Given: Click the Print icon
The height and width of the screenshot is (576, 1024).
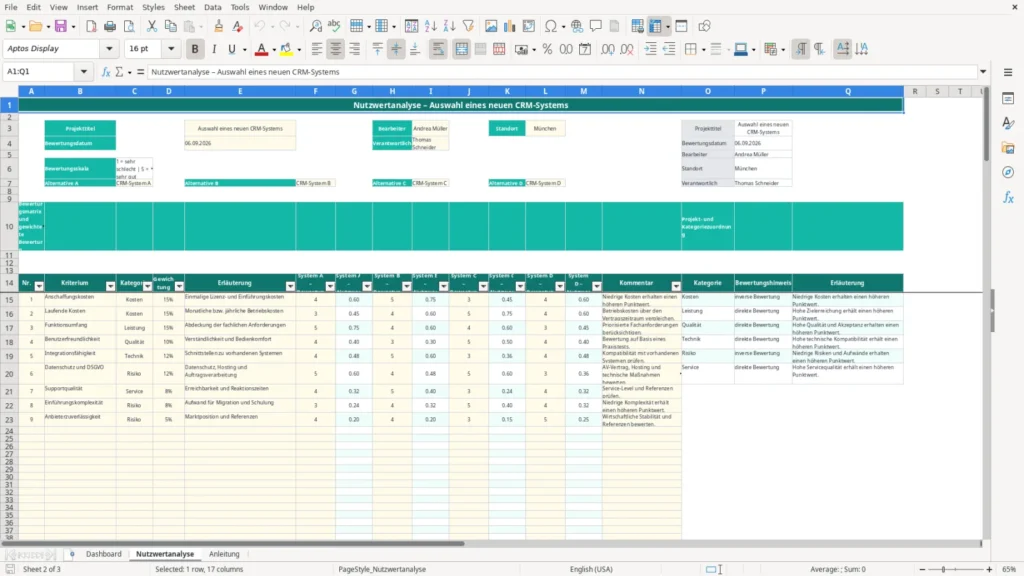Looking at the screenshot, I should click(x=110, y=26).
